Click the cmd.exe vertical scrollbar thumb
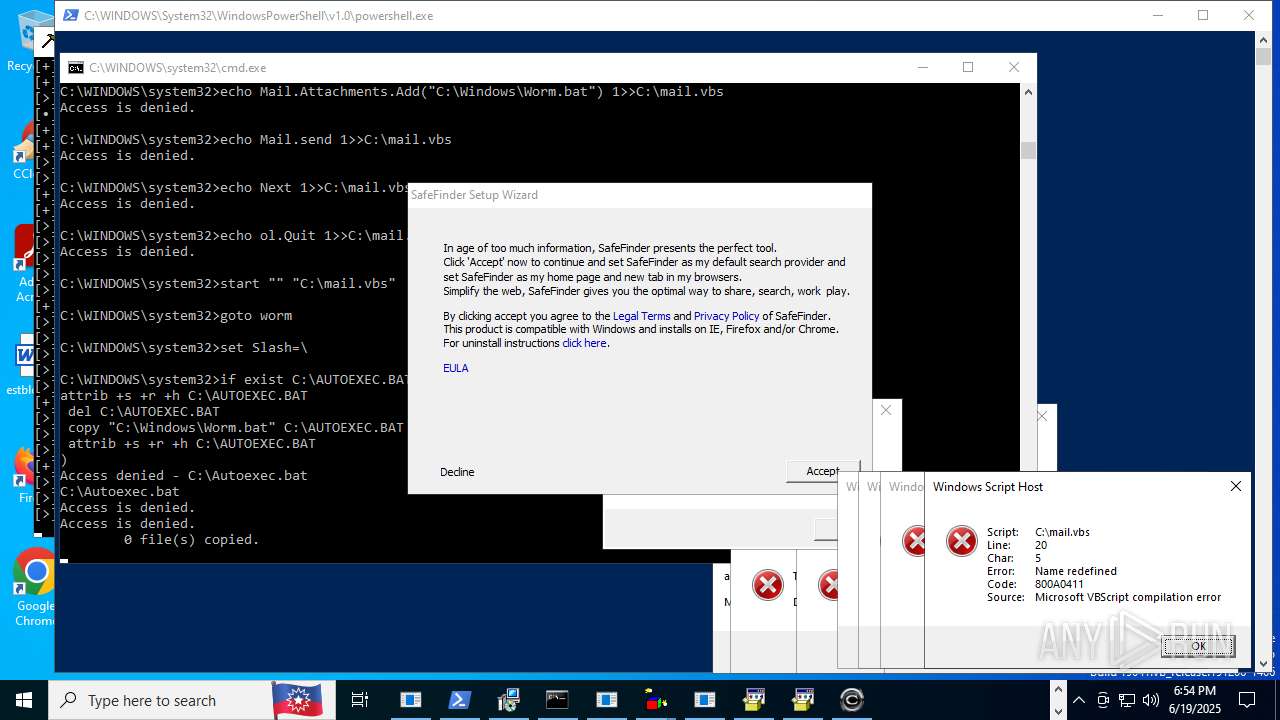The height and width of the screenshot is (720, 1280). (1028, 151)
